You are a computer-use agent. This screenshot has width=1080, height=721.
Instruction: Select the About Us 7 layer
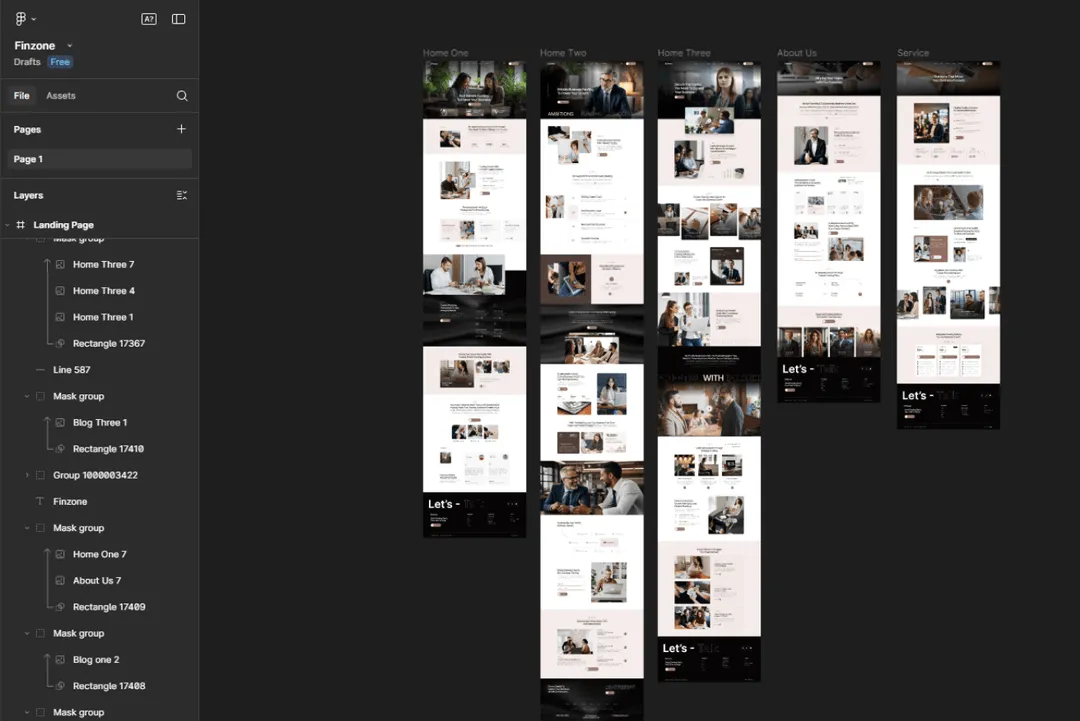coord(99,581)
